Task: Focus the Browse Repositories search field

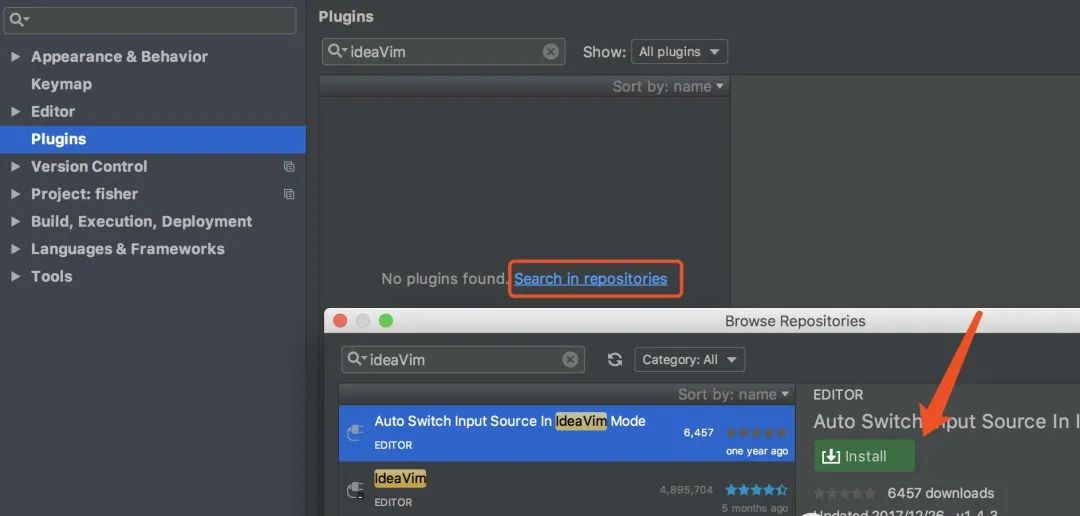Action: click(463, 360)
